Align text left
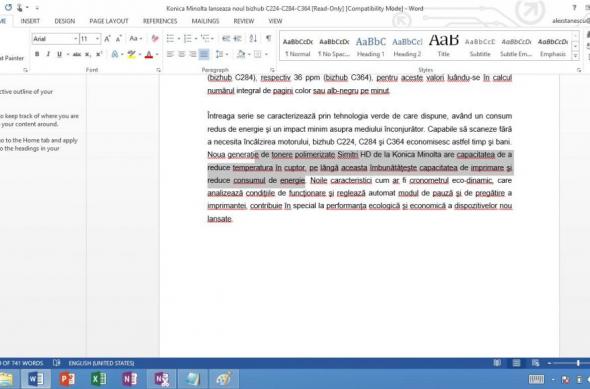This screenshot has height=389, width=590. click(x=170, y=54)
